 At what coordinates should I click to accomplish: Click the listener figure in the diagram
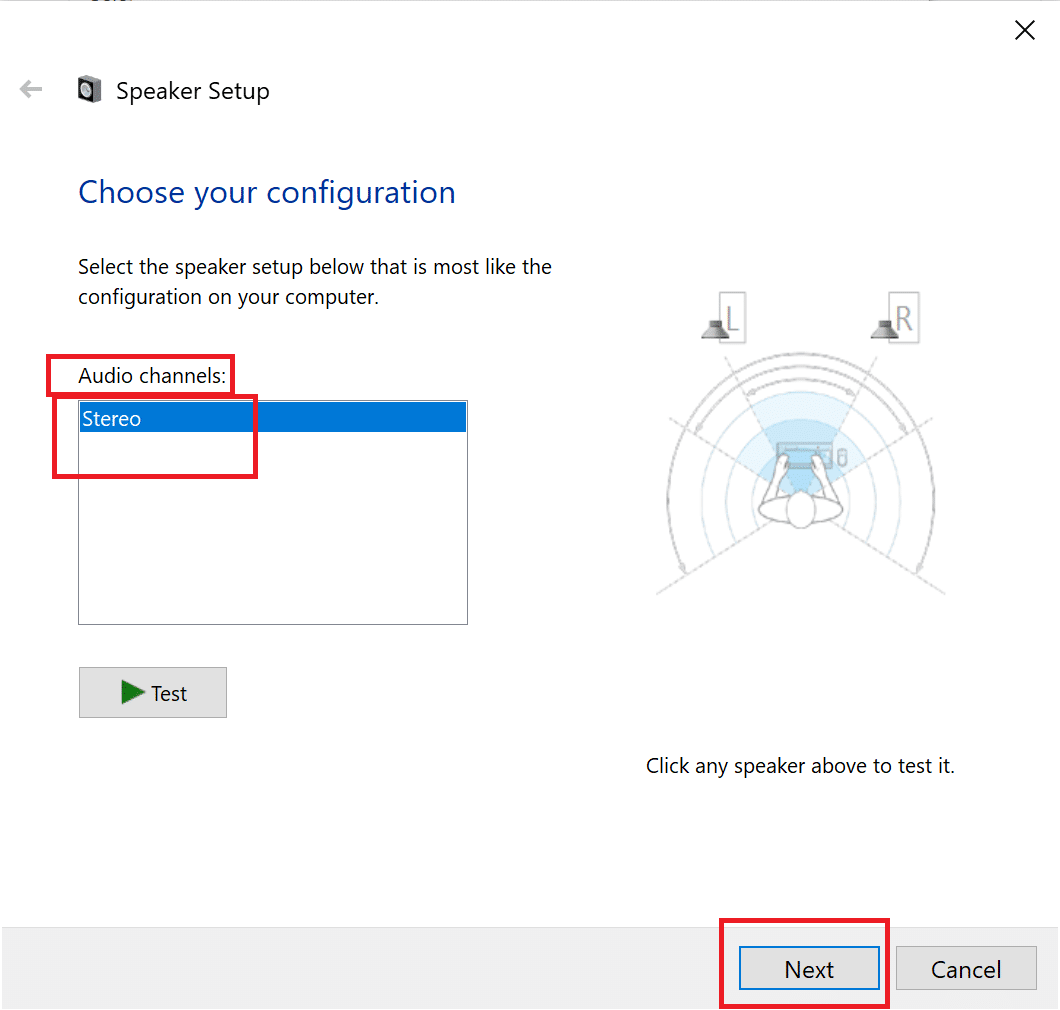800,507
